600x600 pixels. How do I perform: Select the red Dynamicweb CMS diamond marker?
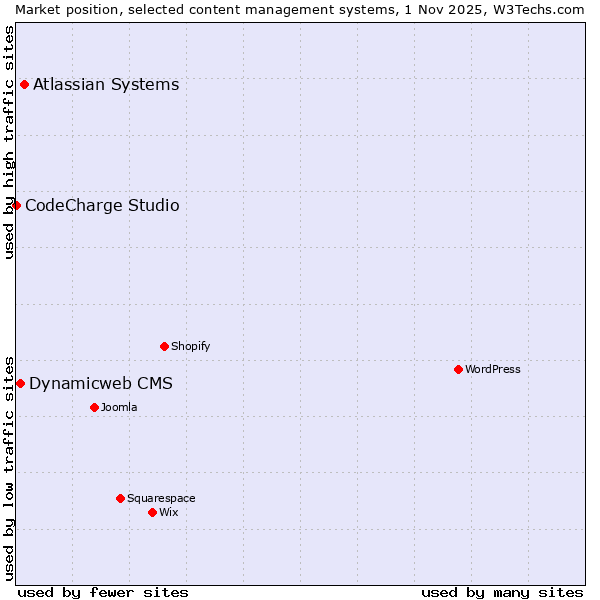(x=20, y=383)
